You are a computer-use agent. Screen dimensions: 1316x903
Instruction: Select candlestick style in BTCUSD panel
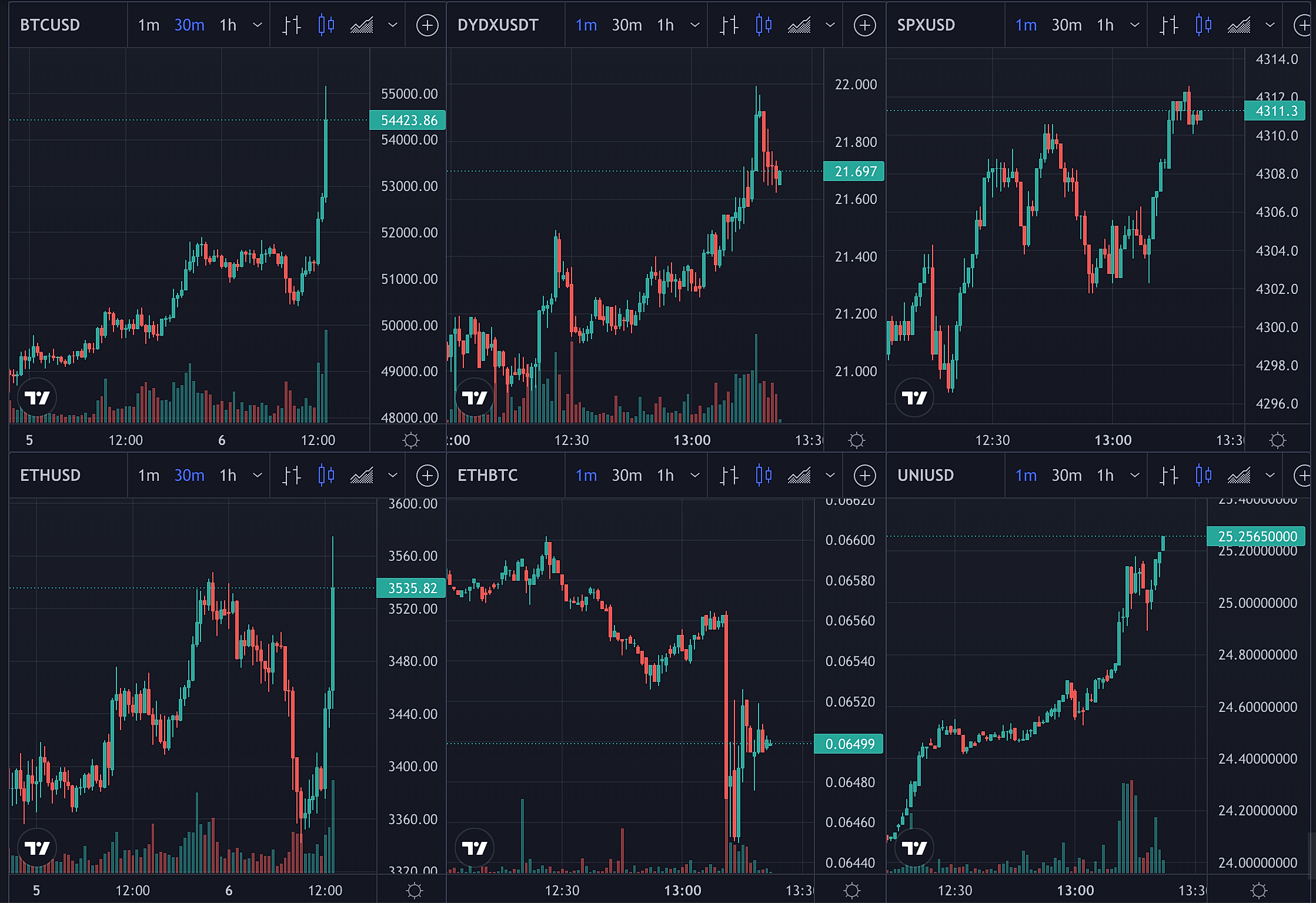point(326,25)
